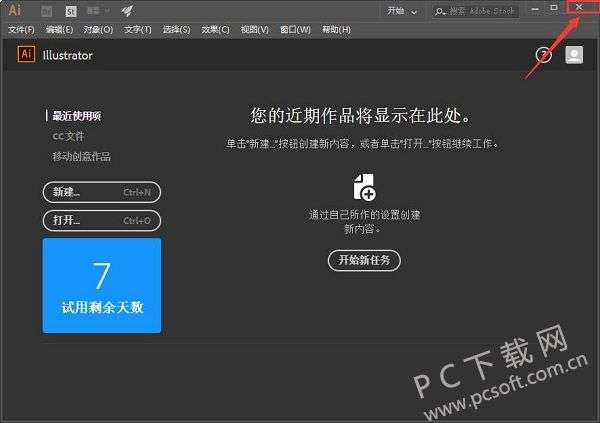Close the Illustrator window
The image size is (600, 423).
(579, 7)
